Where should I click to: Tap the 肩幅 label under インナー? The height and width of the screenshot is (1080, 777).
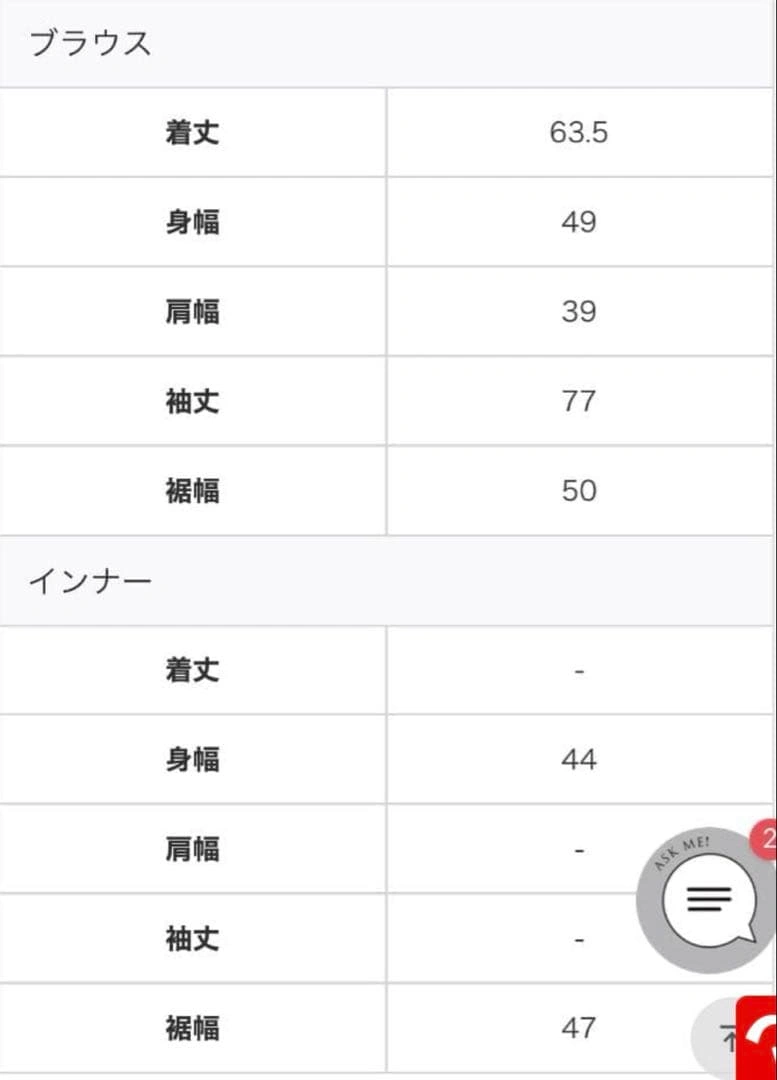pos(192,849)
